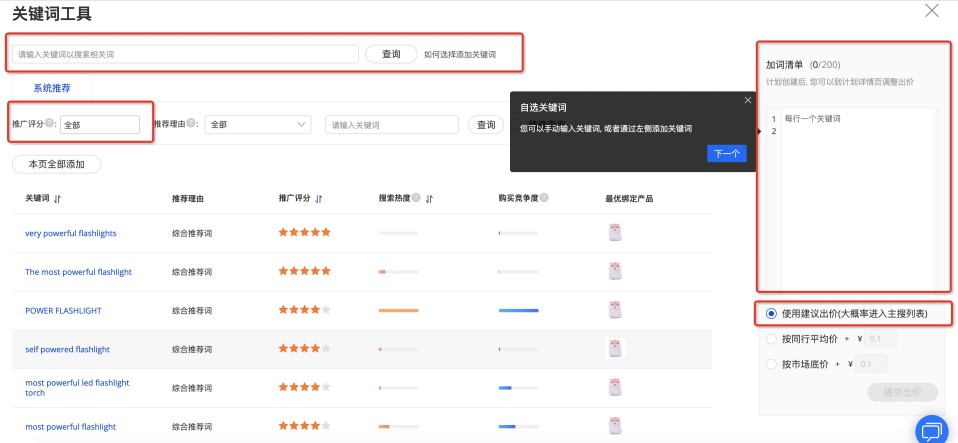
Task: Select 按市场底价 radio option
Action: click(771, 364)
